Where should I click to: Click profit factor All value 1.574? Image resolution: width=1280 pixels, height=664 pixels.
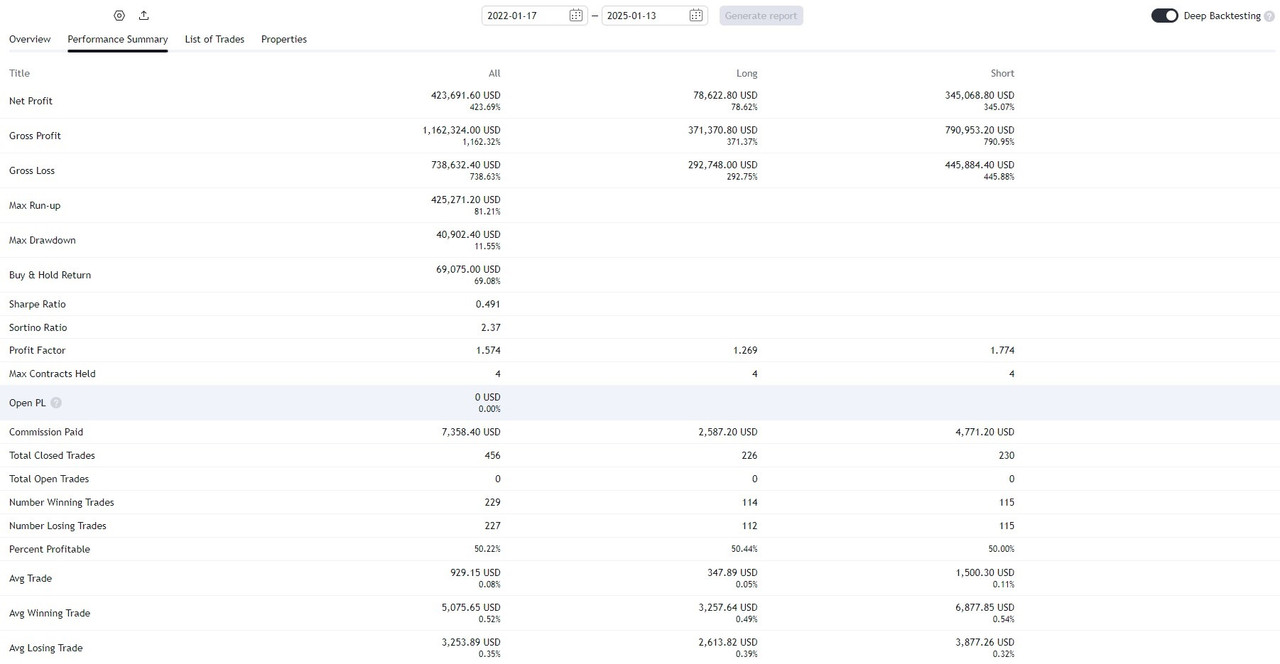tap(489, 351)
